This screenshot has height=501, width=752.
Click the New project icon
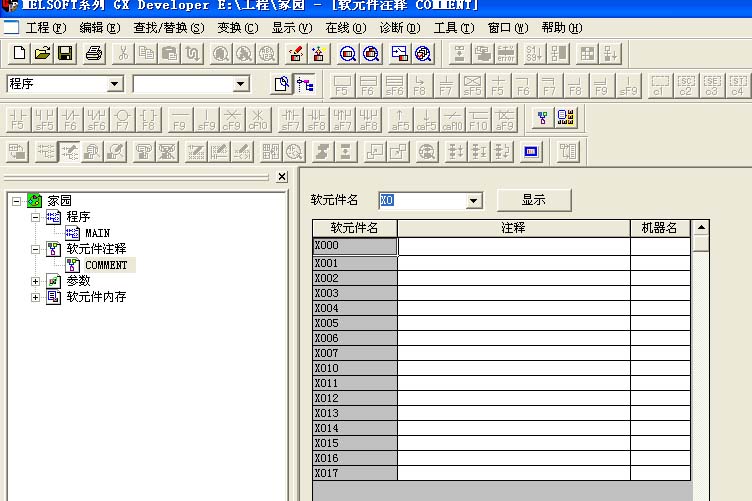[x=19, y=53]
